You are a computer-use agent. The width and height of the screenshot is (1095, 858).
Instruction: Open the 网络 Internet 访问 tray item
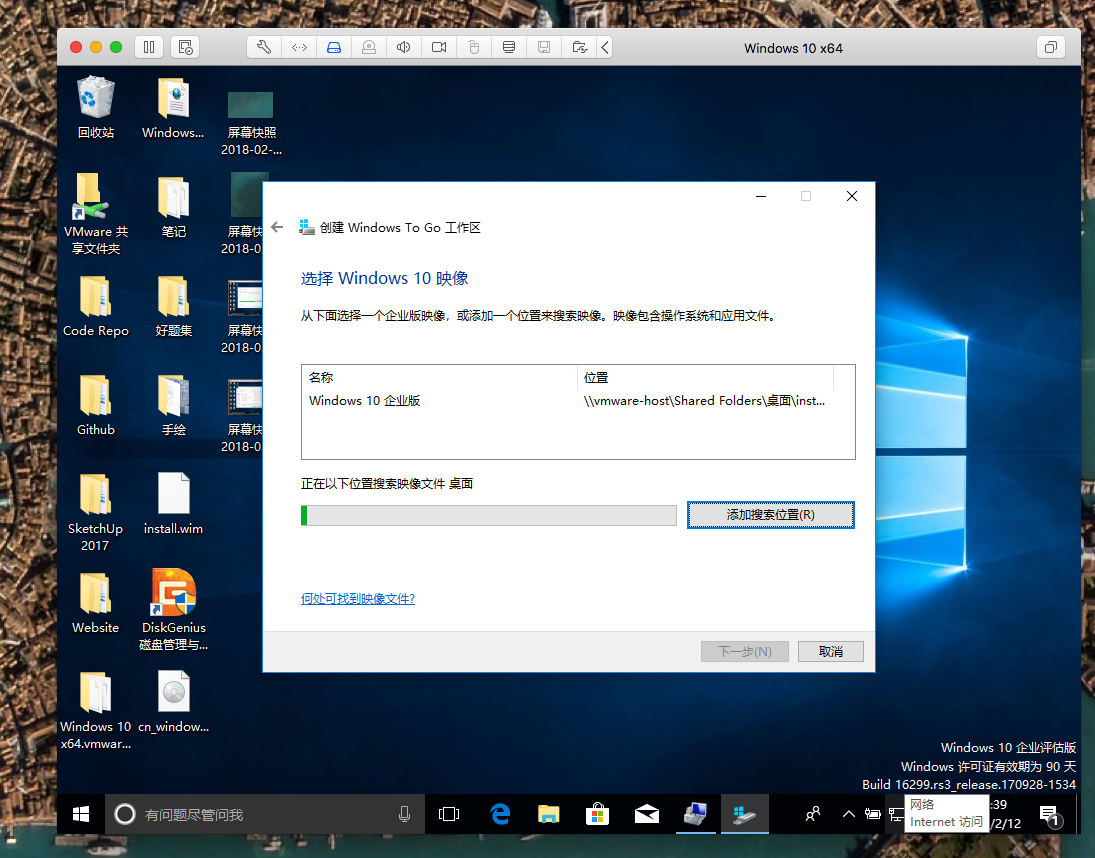(945, 814)
